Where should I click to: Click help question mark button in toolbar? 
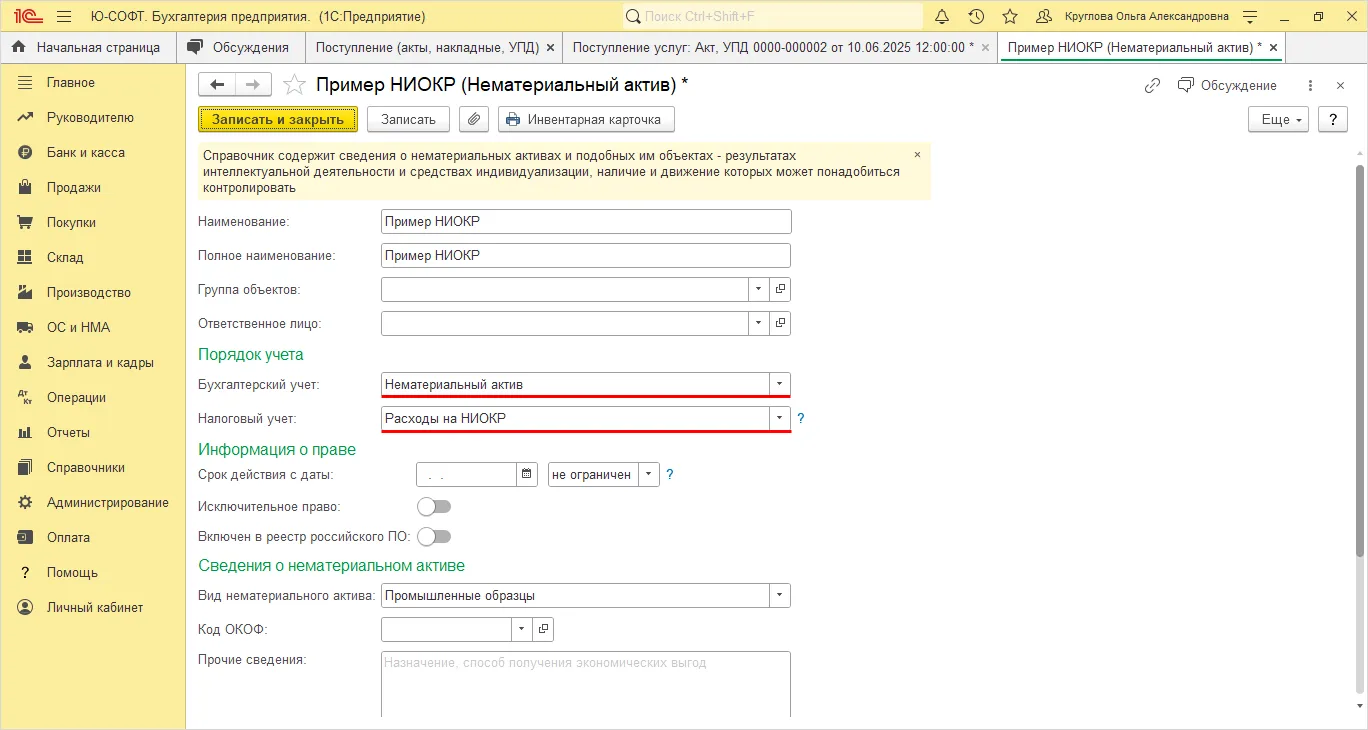(1333, 119)
